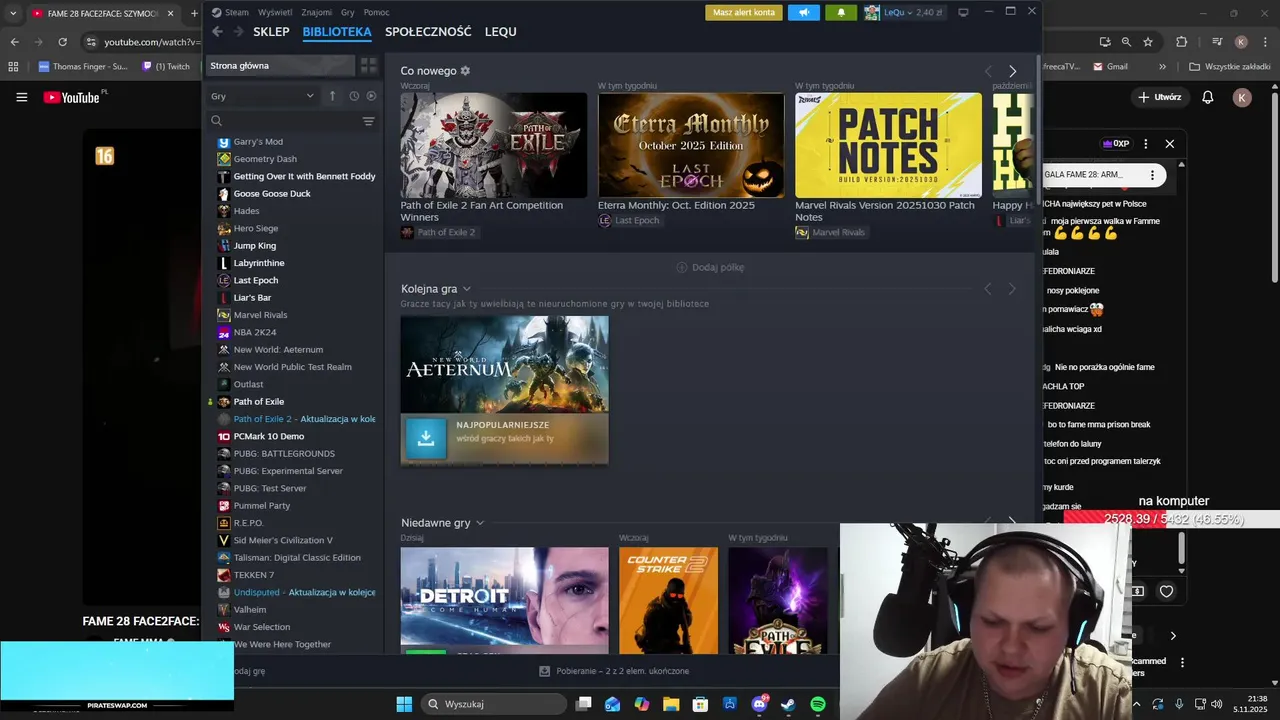Open the Counter-Strike 2 recent game tile
1280x720 pixels.
[668, 600]
